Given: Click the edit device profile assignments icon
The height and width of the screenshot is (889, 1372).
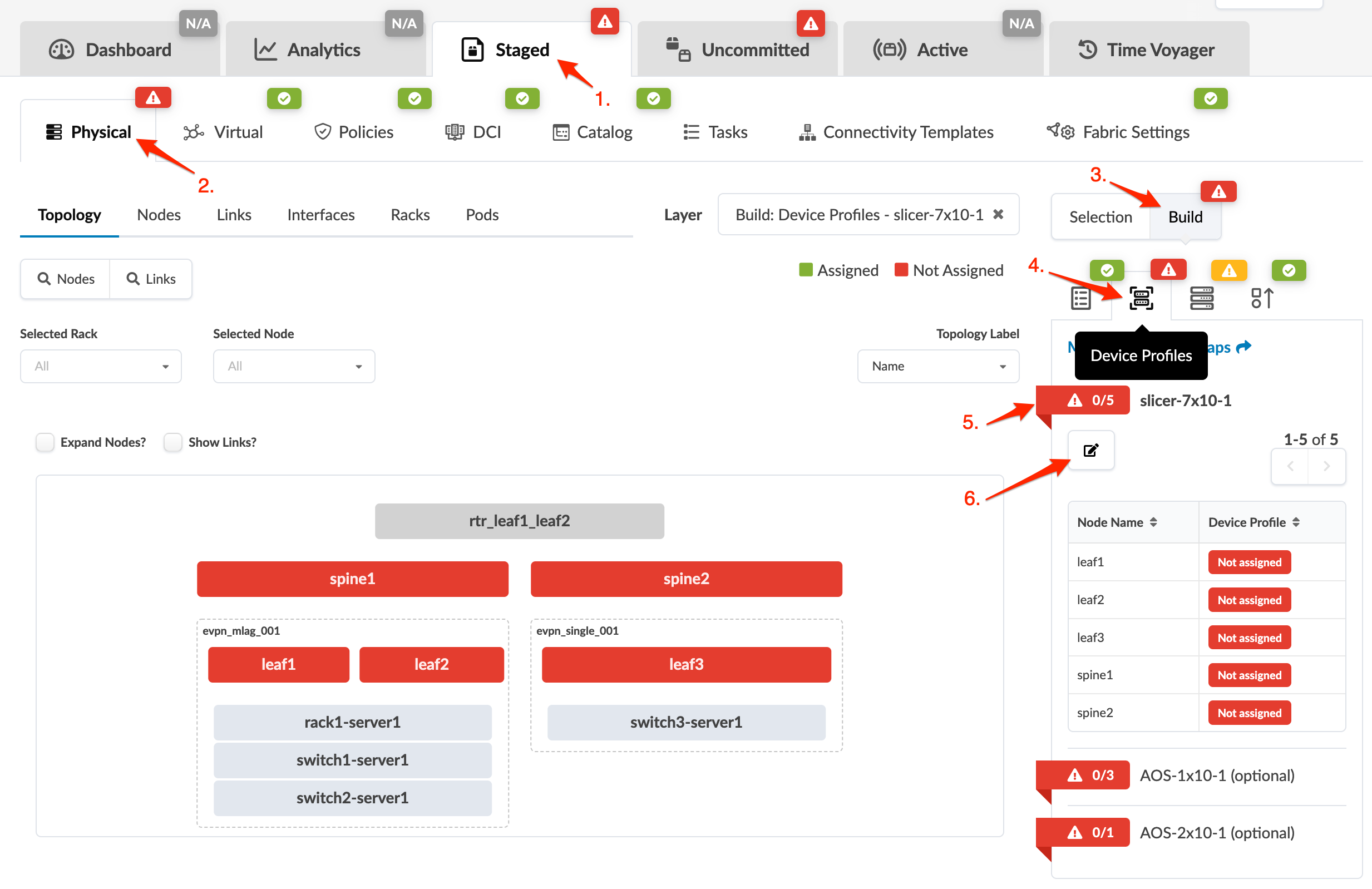Looking at the screenshot, I should click(1090, 450).
